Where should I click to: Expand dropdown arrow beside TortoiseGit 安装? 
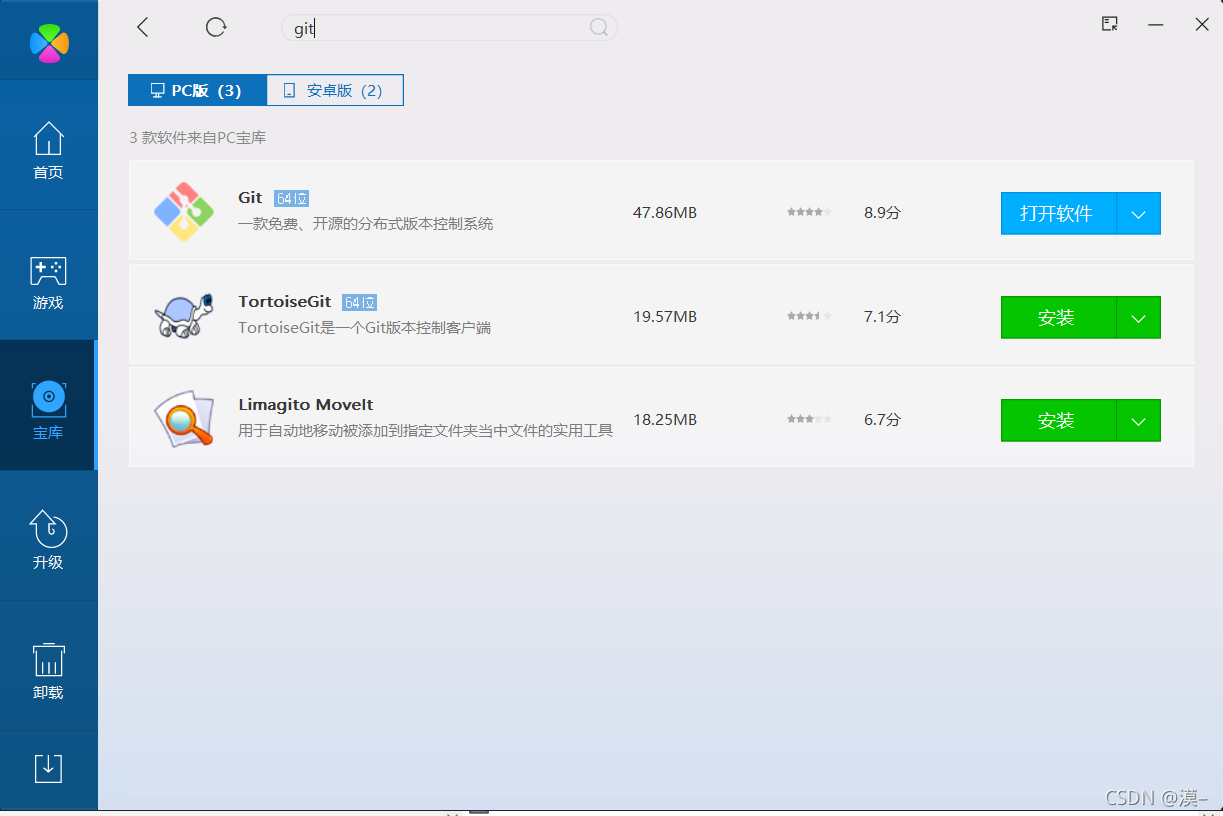coord(1138,317)
